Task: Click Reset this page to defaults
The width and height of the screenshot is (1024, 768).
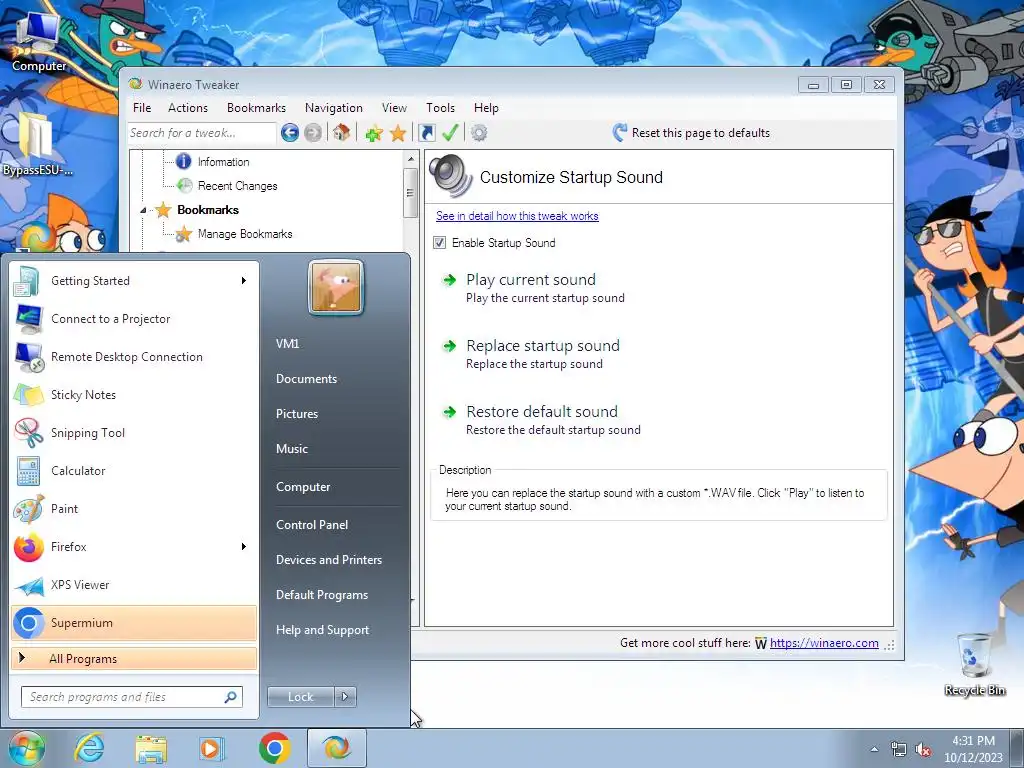Action: pos(701,133)
